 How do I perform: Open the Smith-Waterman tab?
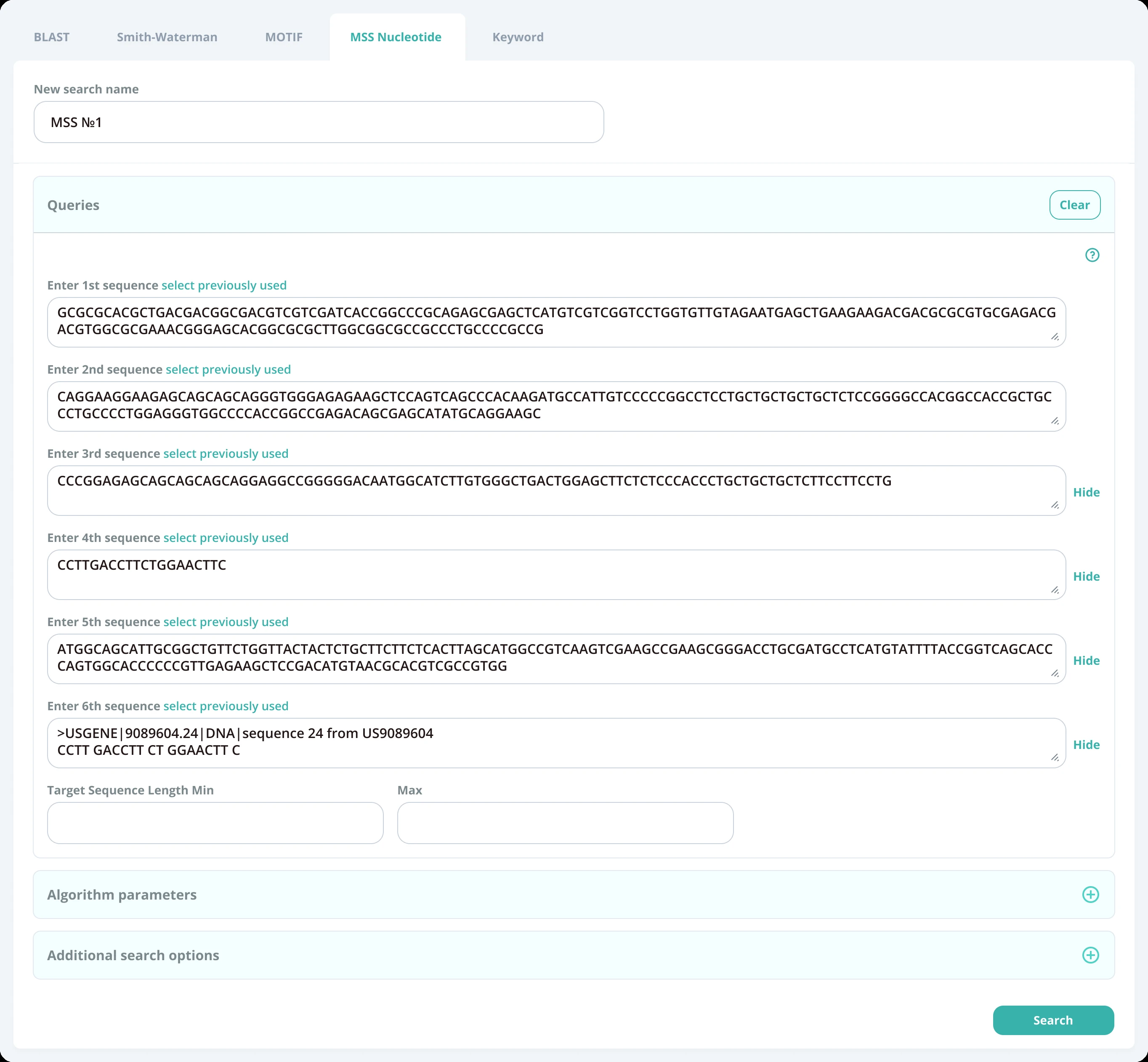(167, 37)
